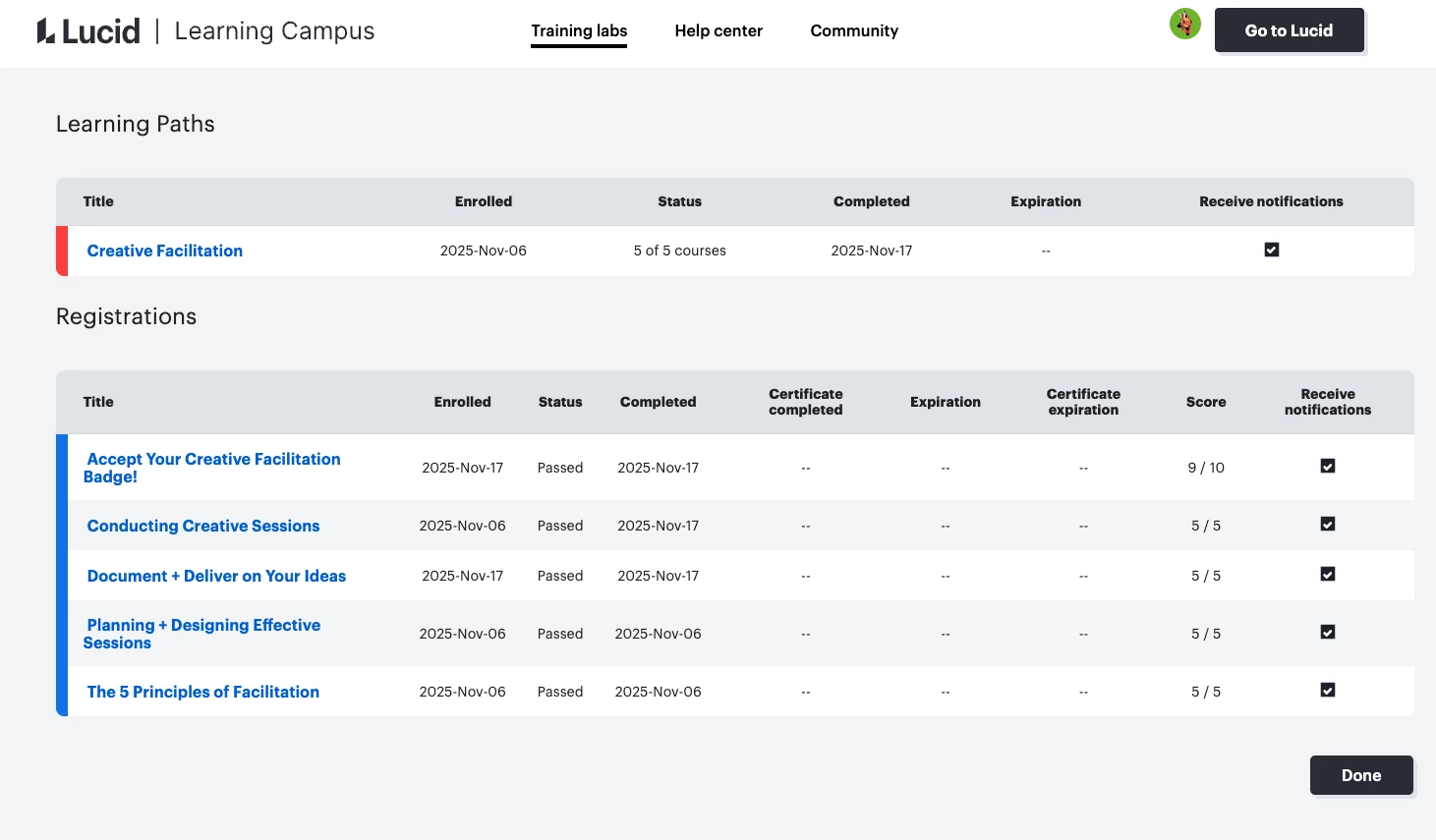Click the Passed status for Conducting Creative Sessions
This screenshot has width=1436, height=840.
coord(560,526)
